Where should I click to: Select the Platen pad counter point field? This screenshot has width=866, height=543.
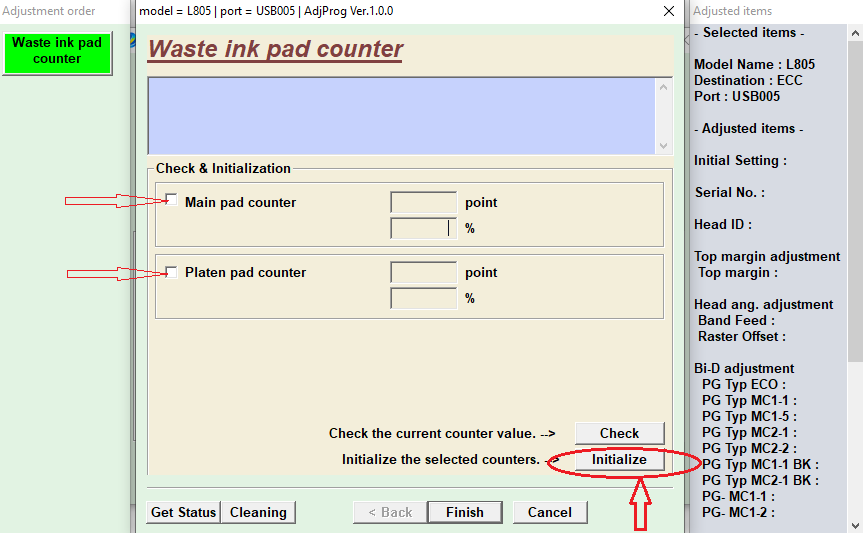[423, 272]
